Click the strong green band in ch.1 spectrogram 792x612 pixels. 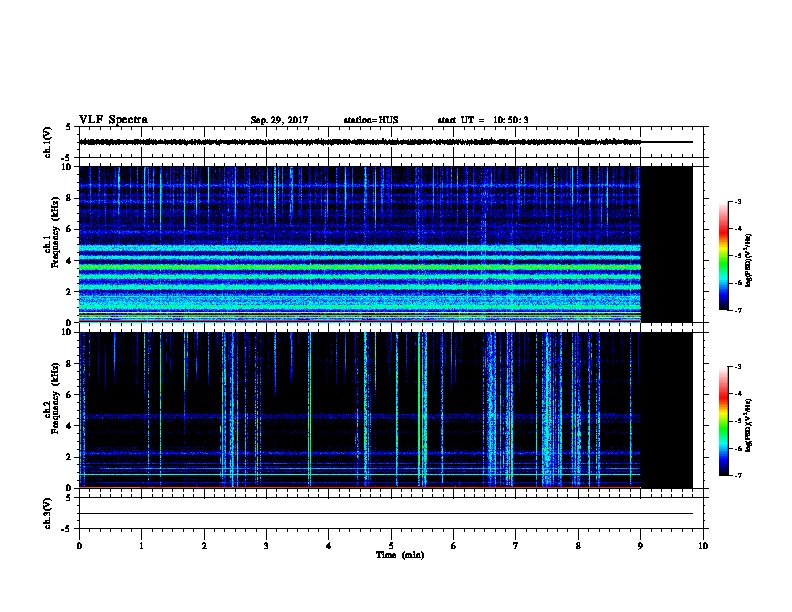360,267
